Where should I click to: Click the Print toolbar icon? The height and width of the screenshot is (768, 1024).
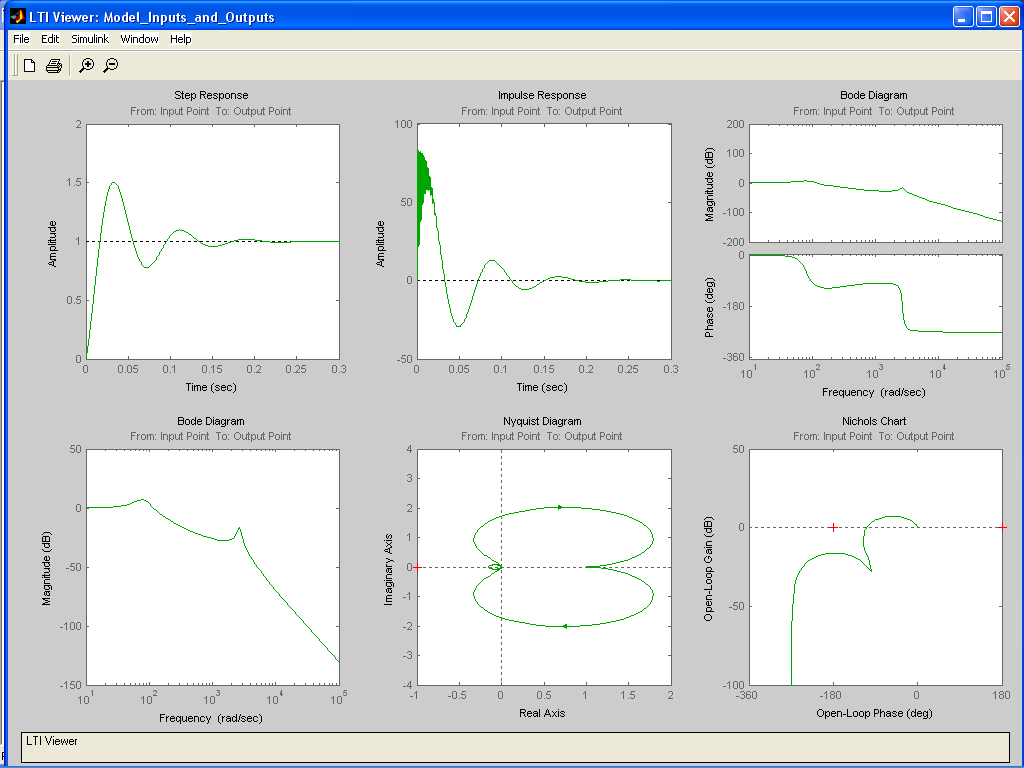click(54, 65)
